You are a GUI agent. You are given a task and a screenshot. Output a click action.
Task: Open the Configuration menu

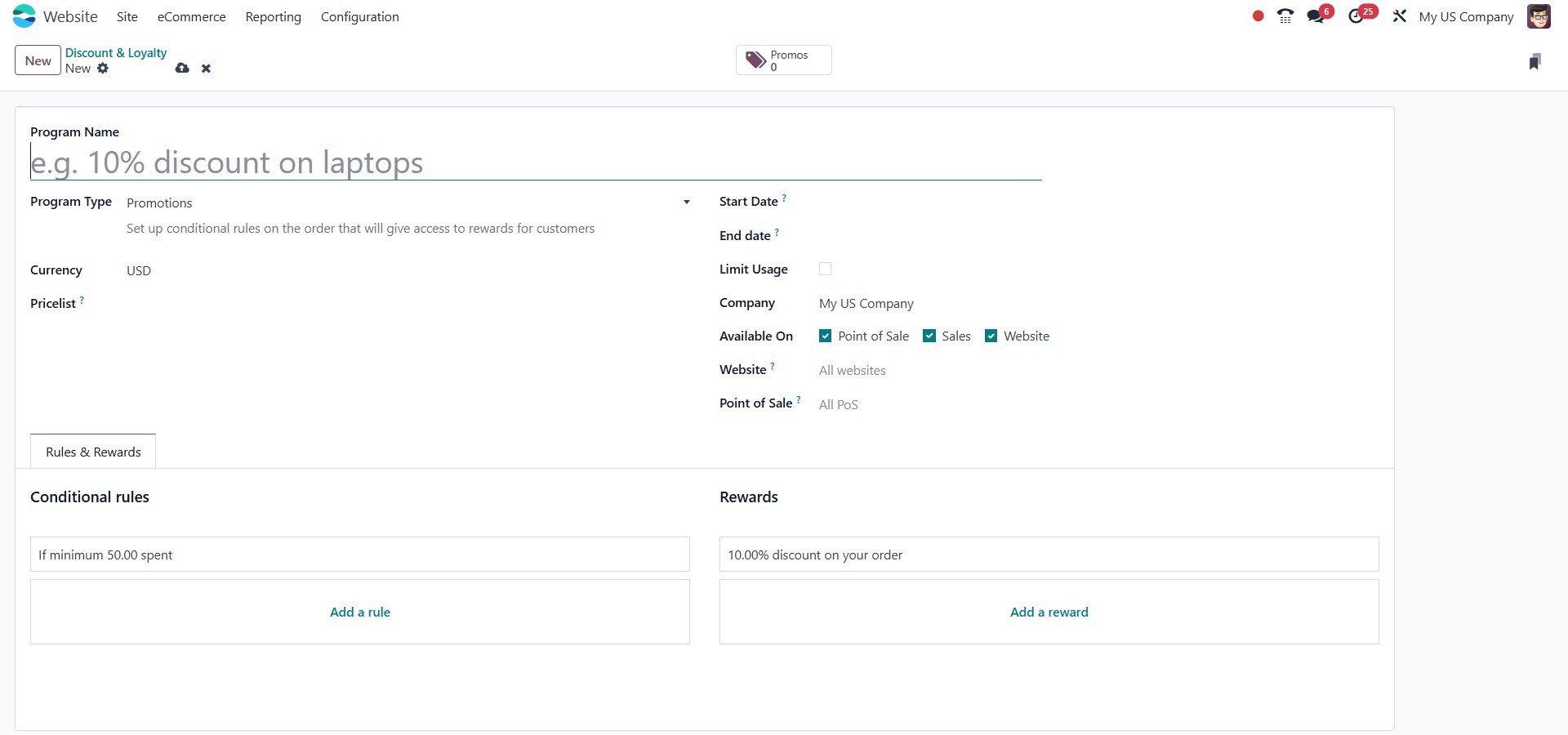(x=359, y=16)
